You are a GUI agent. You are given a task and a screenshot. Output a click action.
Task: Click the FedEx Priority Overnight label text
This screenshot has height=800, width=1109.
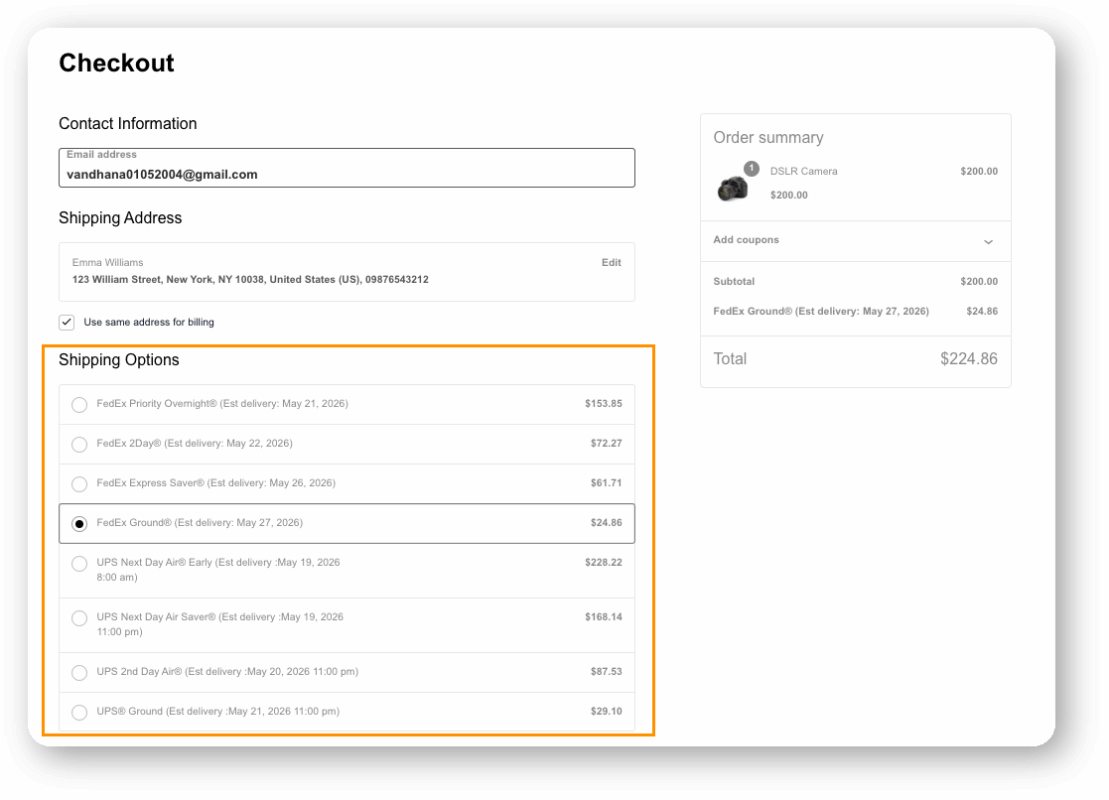[x=222, y=404]
